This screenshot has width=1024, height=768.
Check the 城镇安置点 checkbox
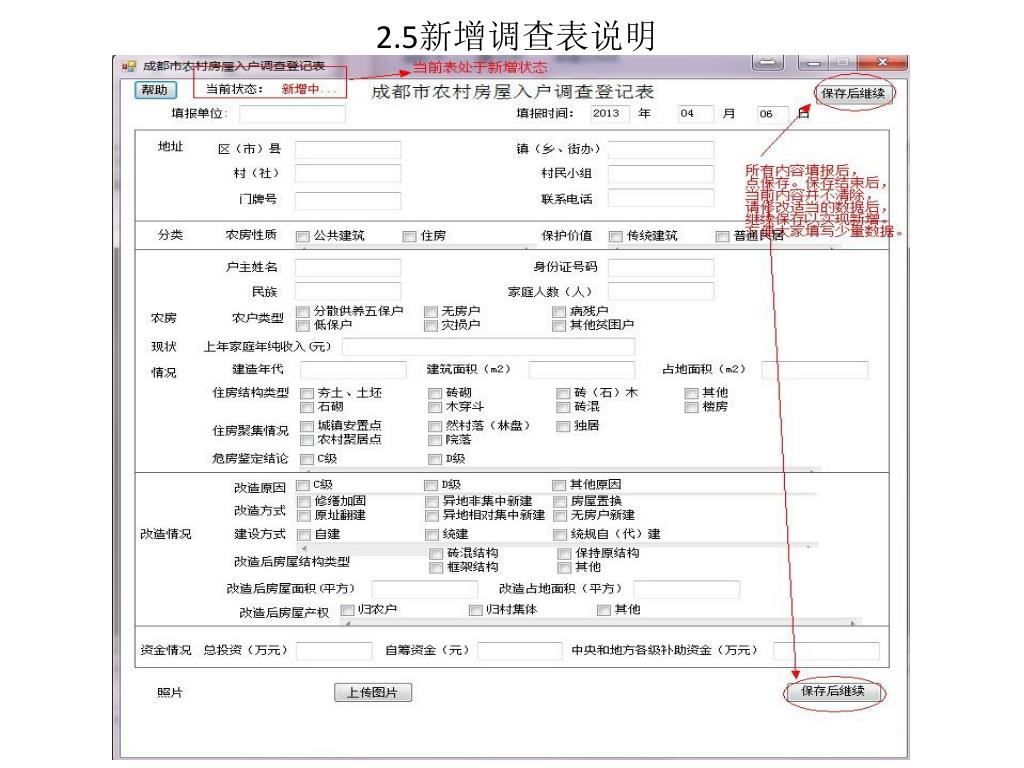pyautogui.click(x=306, y=426)
